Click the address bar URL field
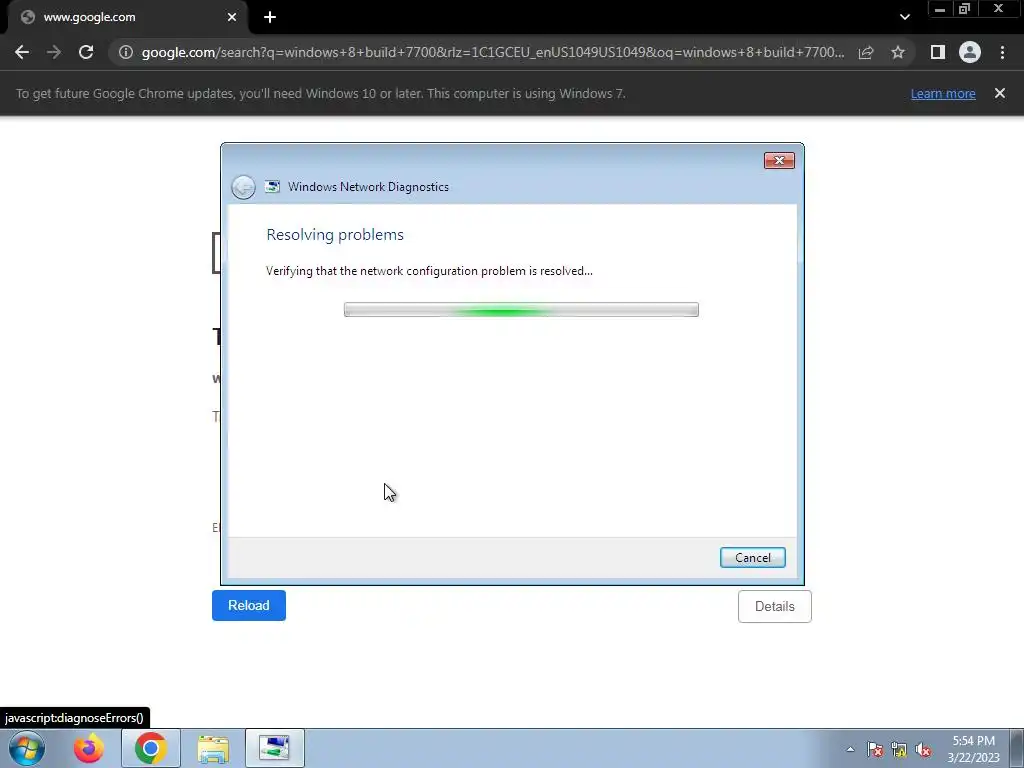1024x768 pixels. coord(492,52)
